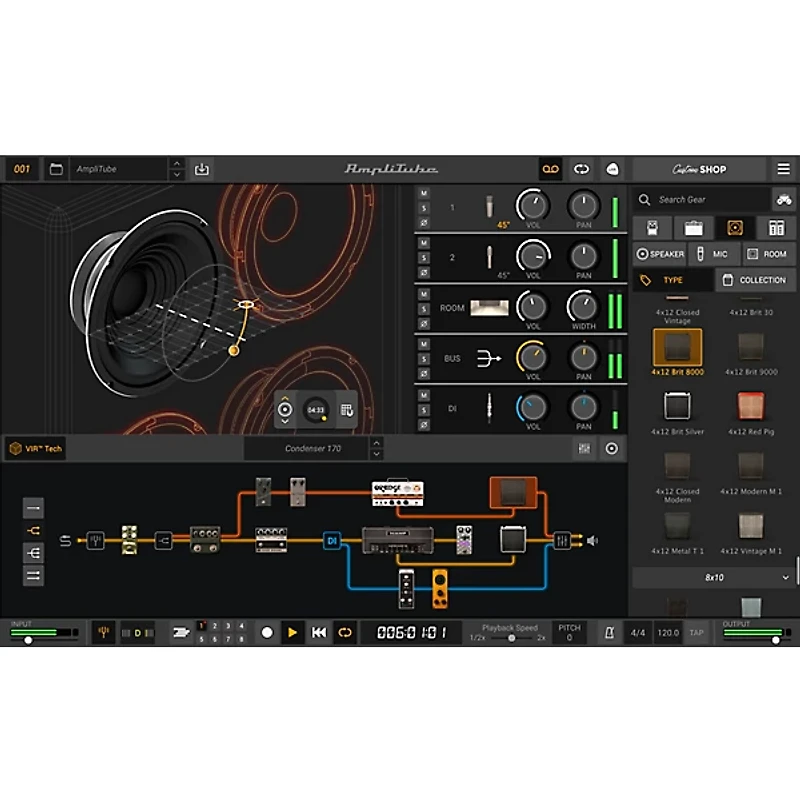Click the rewind-to-start transport button
The width and height of the screenshot is (800, 800).
[317, 631]
